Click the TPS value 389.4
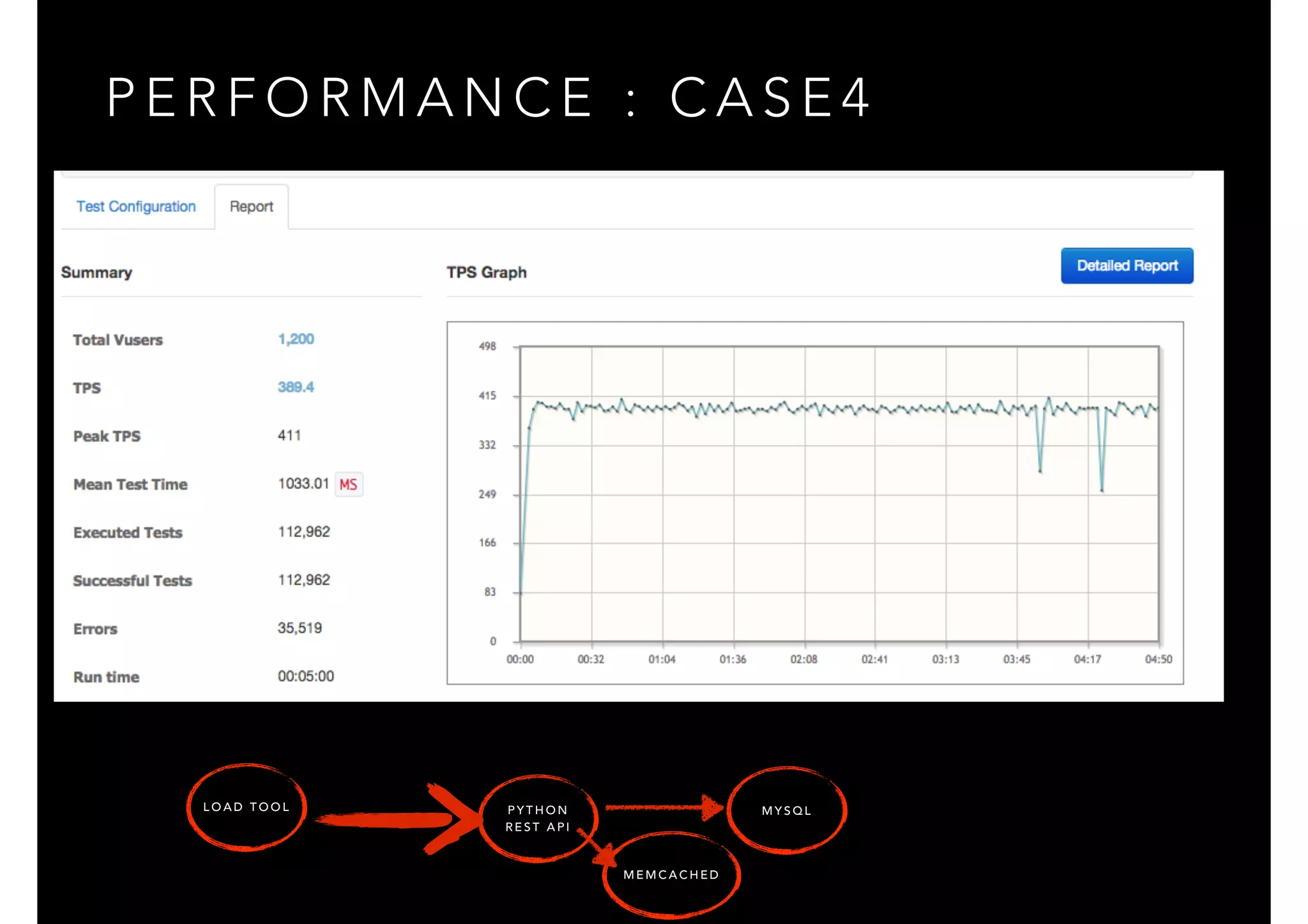Image resolution: width=1308 pixels, height=924 pixels. pos(296,387)
